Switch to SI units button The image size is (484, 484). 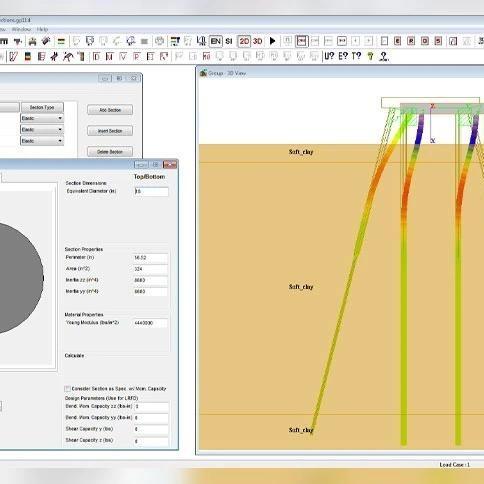(229, 41)
